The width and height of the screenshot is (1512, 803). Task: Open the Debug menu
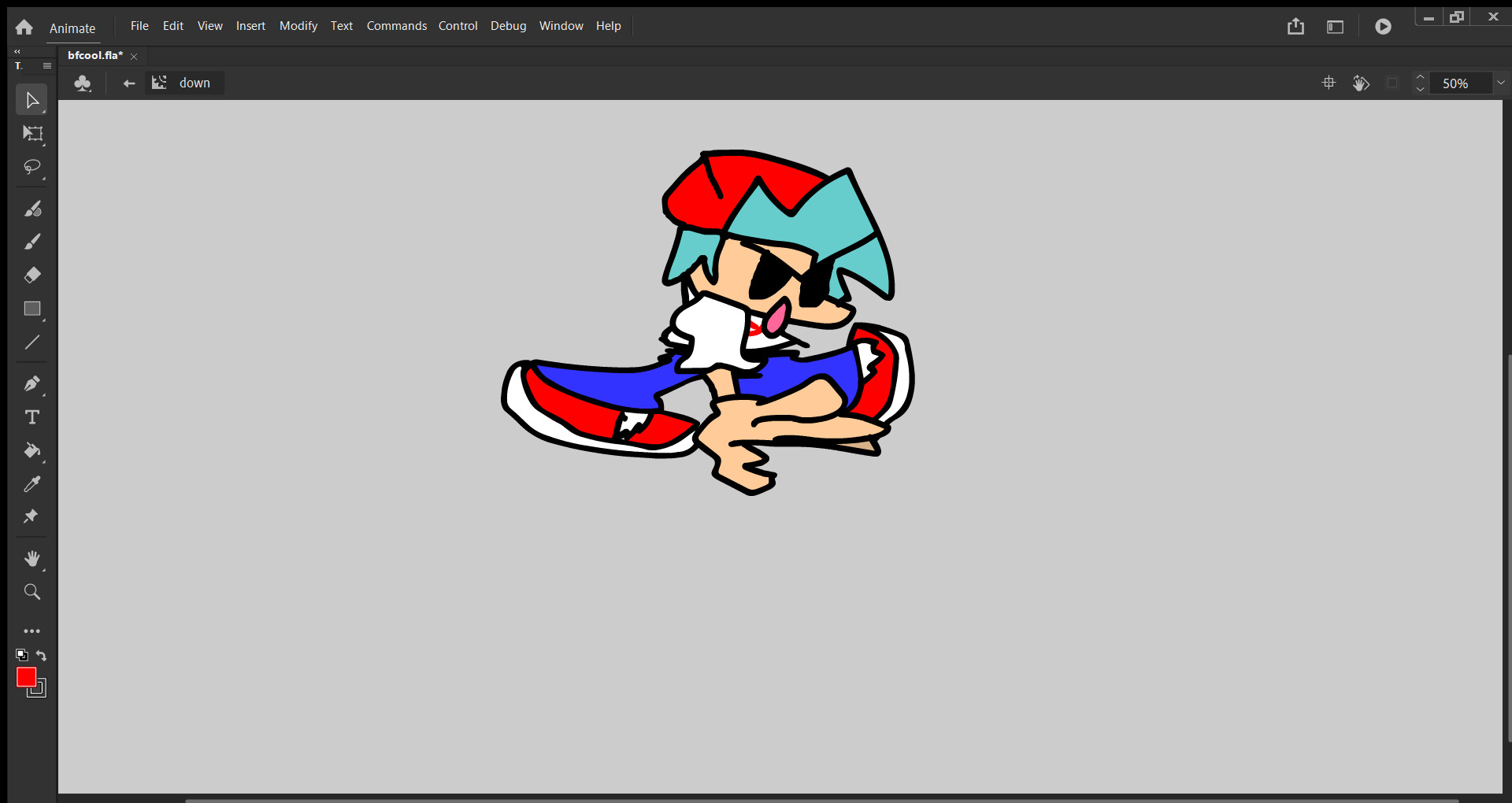pos(508,26)
